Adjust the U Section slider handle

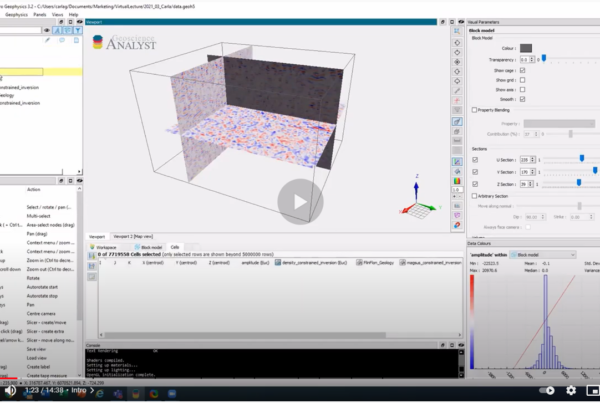tap(580, 158)
